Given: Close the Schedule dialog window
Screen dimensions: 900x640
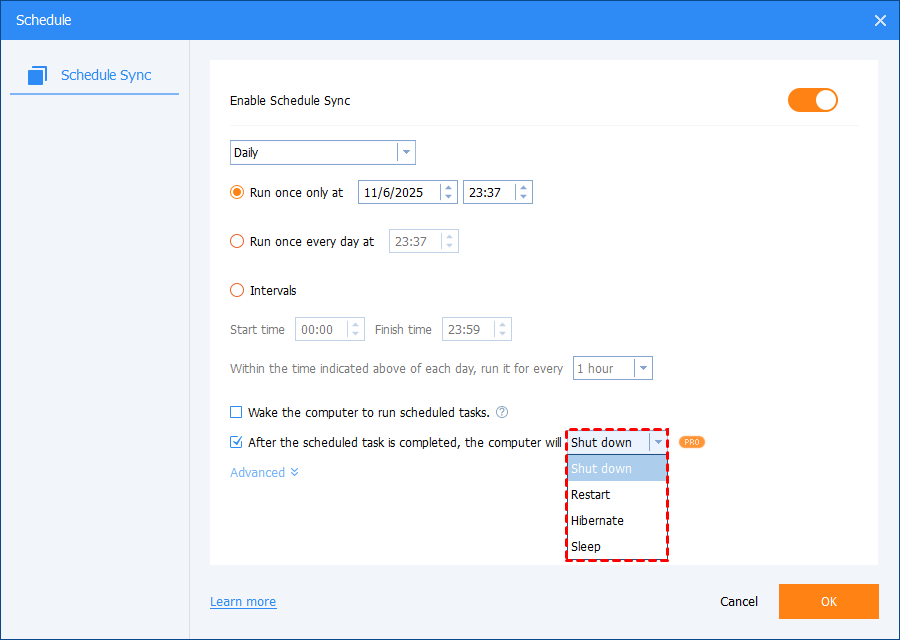Looking at the screenshot, I should point(880,20).
